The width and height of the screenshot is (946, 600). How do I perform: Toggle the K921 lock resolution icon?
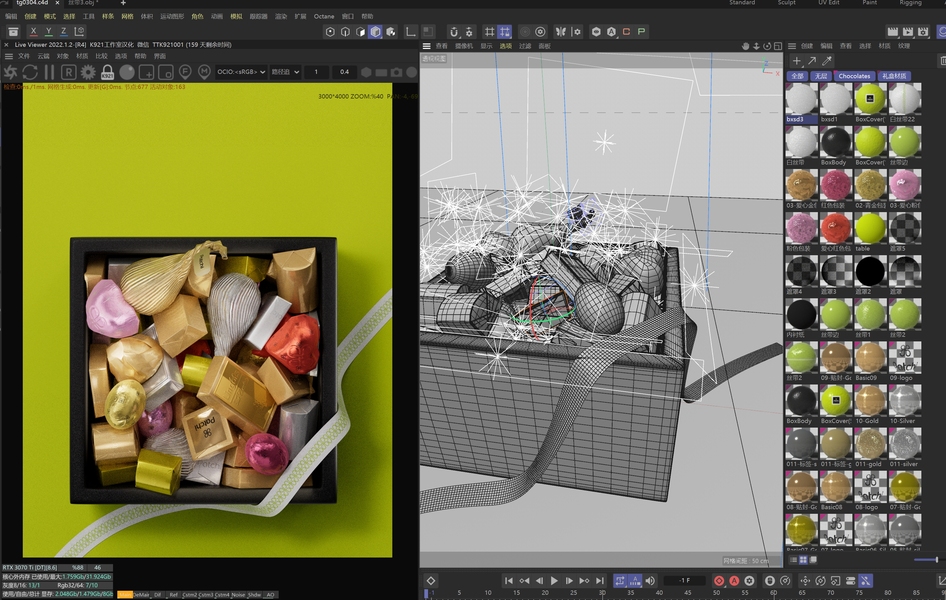[107, 72]
